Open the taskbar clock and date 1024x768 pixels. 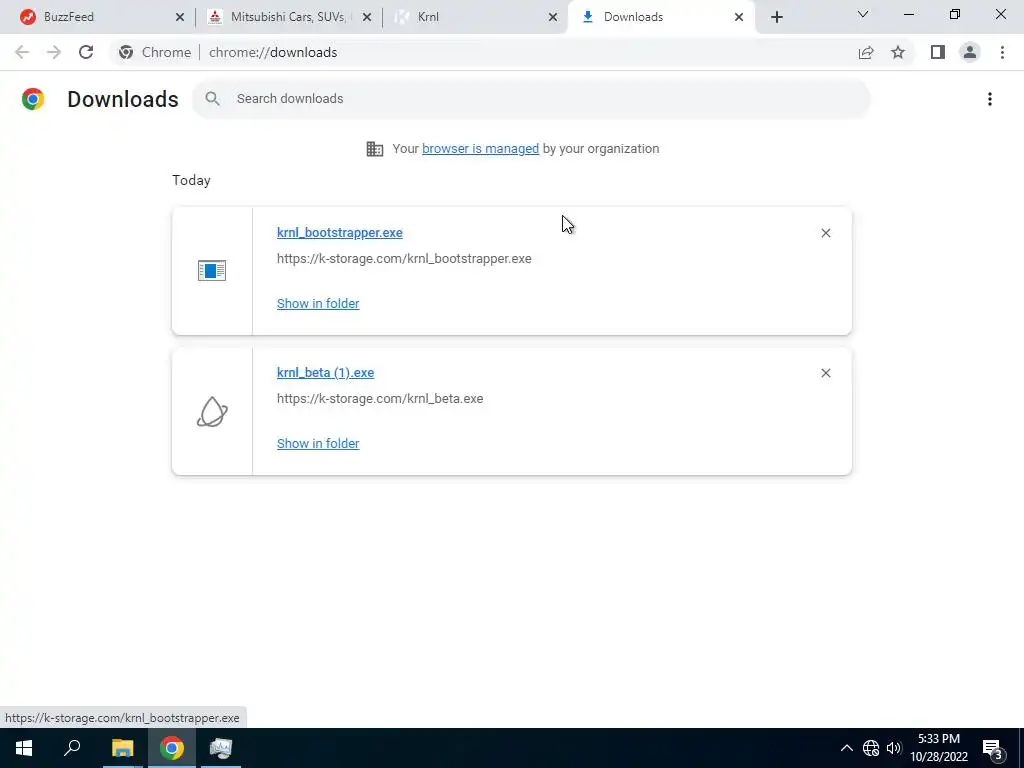938,748
